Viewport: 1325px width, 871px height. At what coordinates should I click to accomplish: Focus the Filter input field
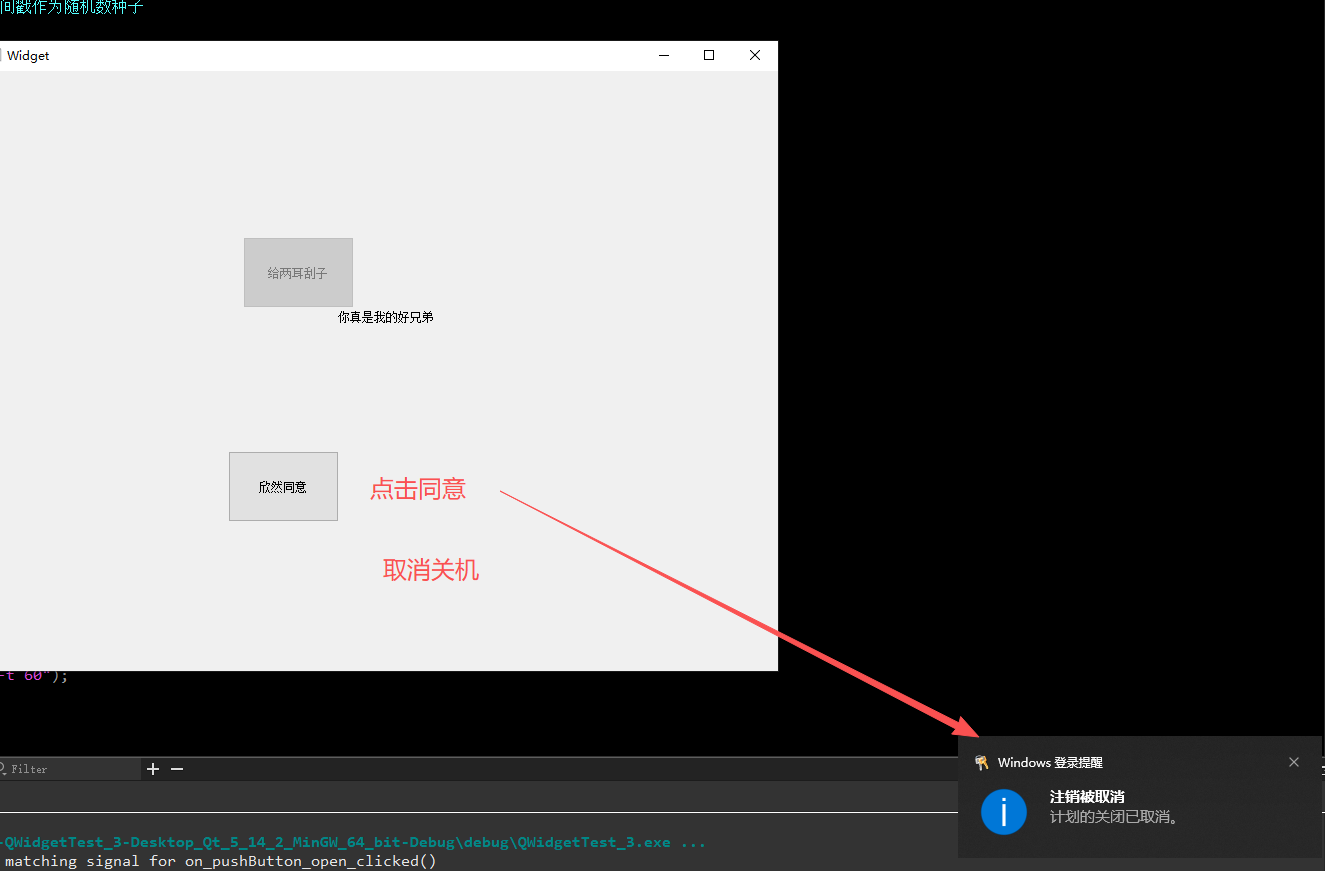[x=70, y=769]
